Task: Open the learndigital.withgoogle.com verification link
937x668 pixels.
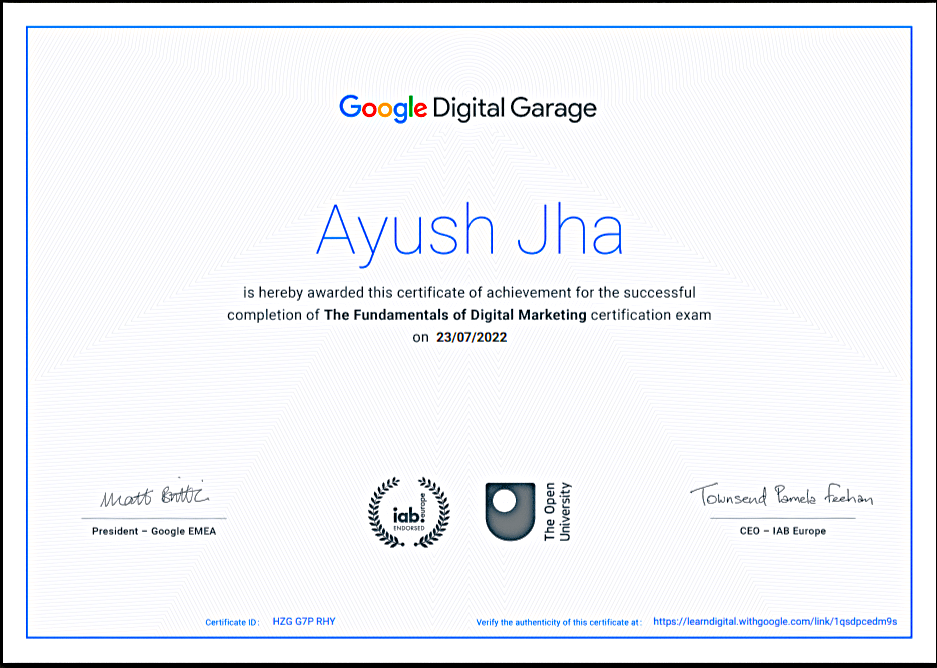Action: click(x=775, y=621)
